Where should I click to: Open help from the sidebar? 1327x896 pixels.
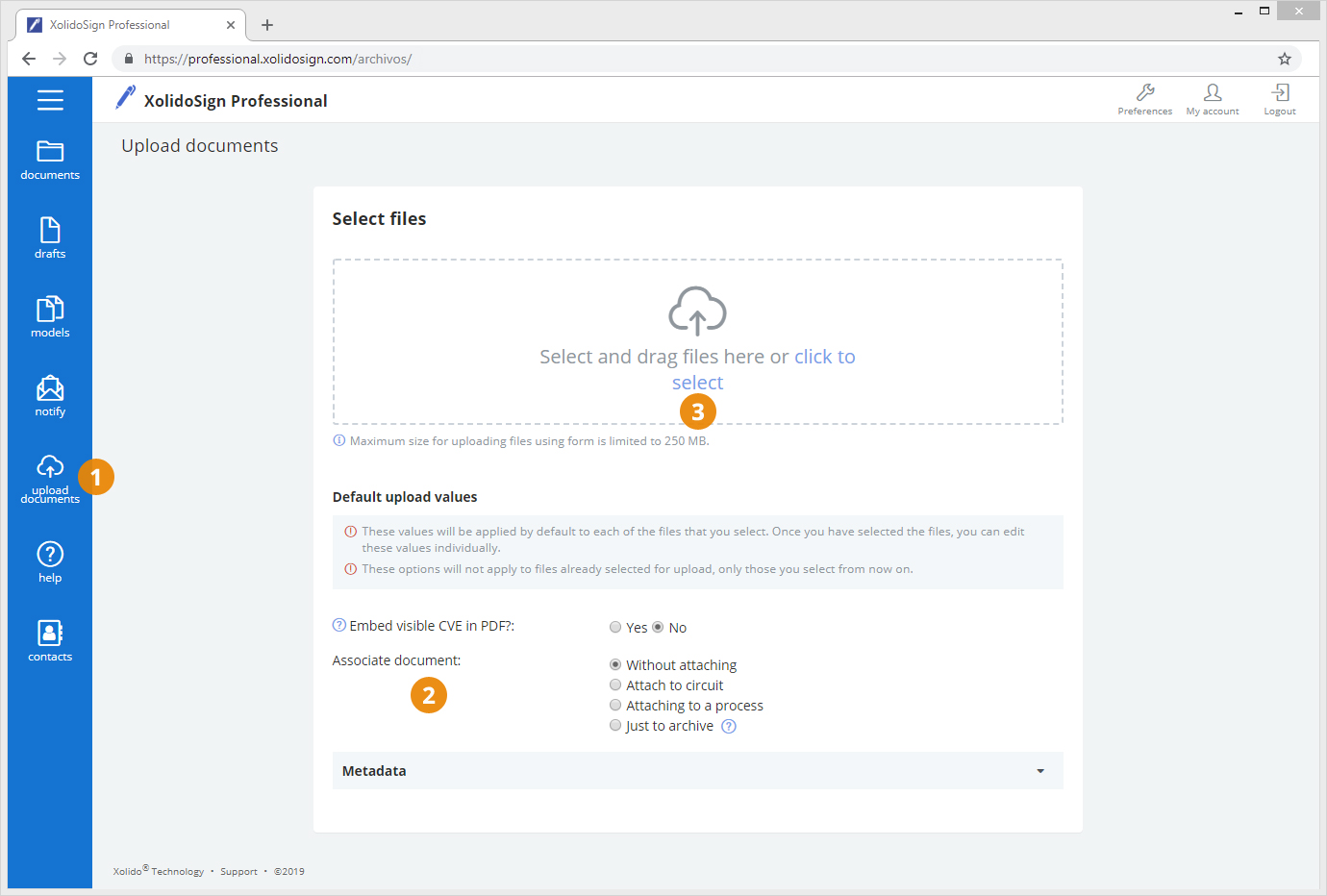pyautogui.click(x=50, y=562)
